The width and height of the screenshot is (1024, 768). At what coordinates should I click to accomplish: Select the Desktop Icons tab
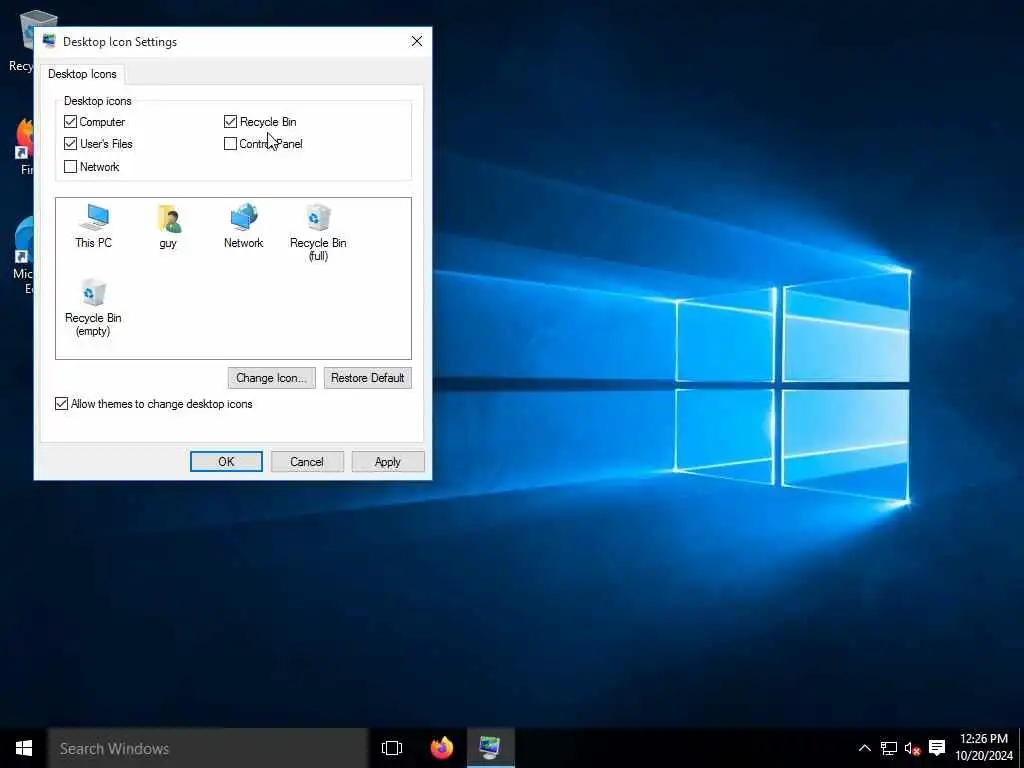(x=82, y=74)
